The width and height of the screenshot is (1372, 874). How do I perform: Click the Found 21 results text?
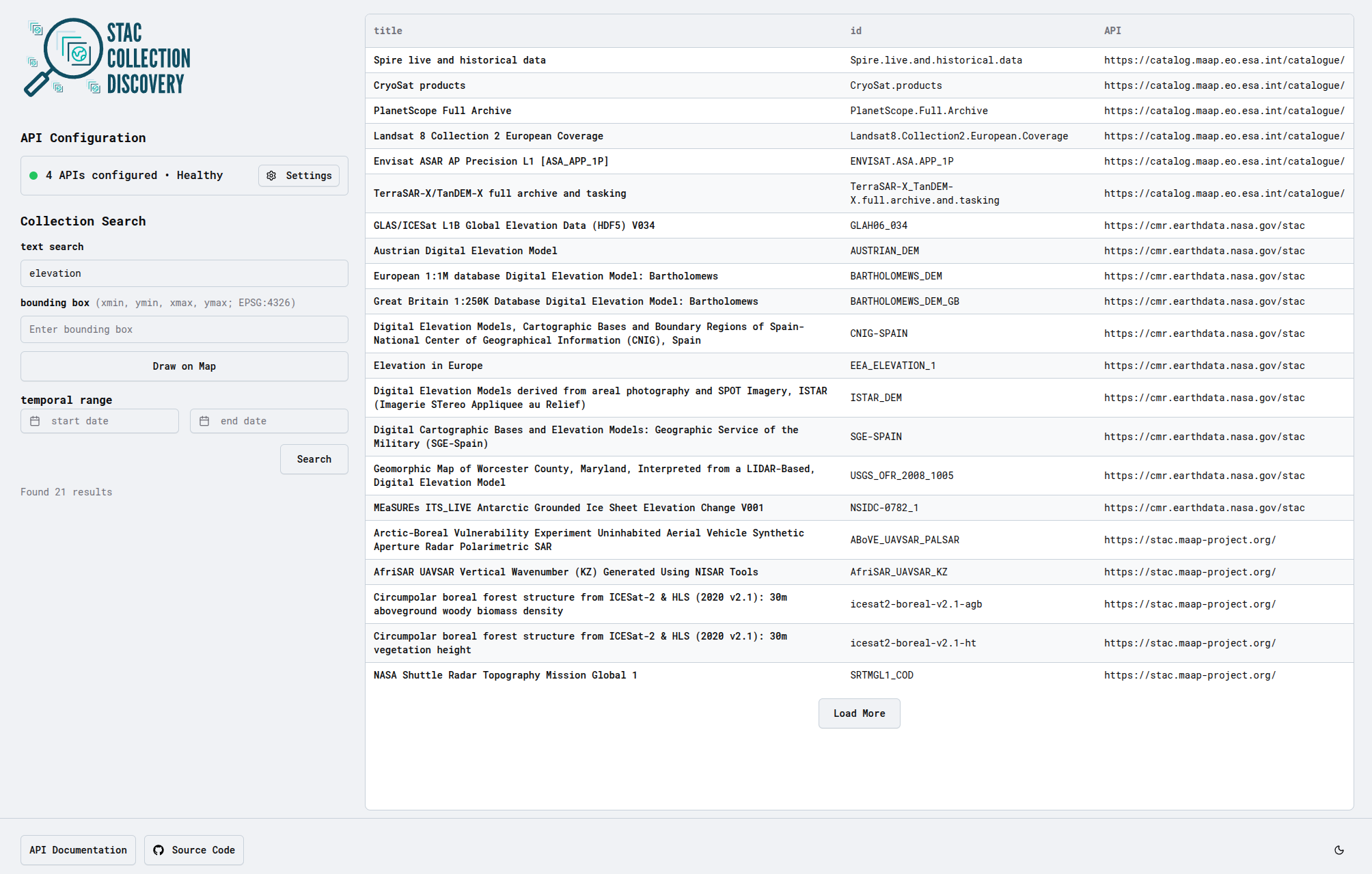[x=66, y=492]
